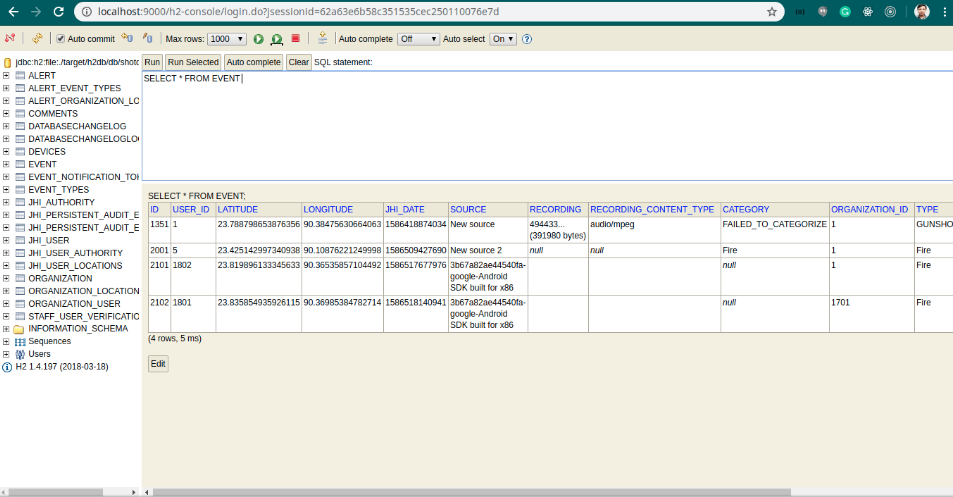Click the Users item in sidebar
The image size is (953, 497).
(x=39, y=354)
